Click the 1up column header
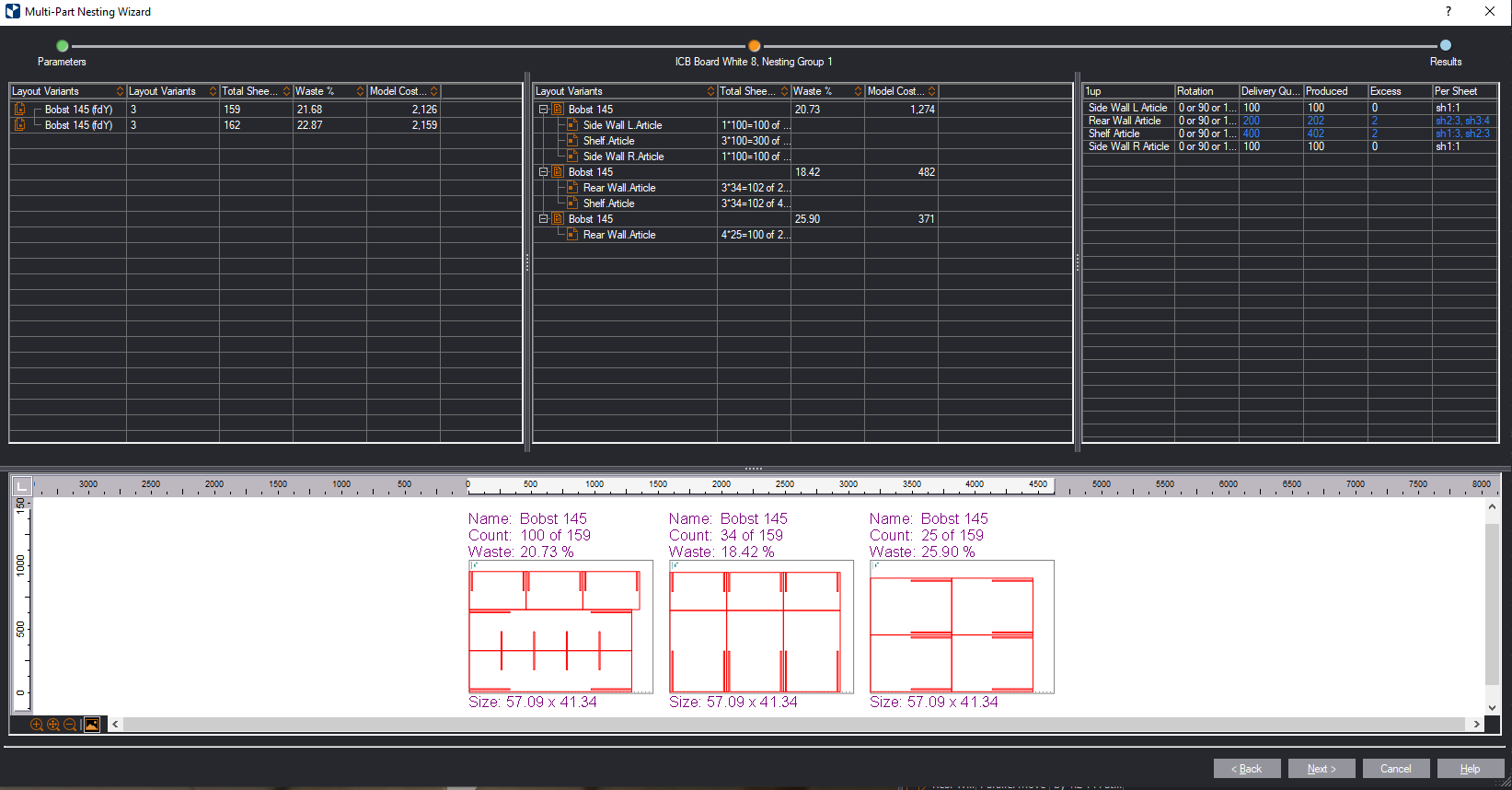Viewport: 1512px width, 790px height. coord(1128,91)
